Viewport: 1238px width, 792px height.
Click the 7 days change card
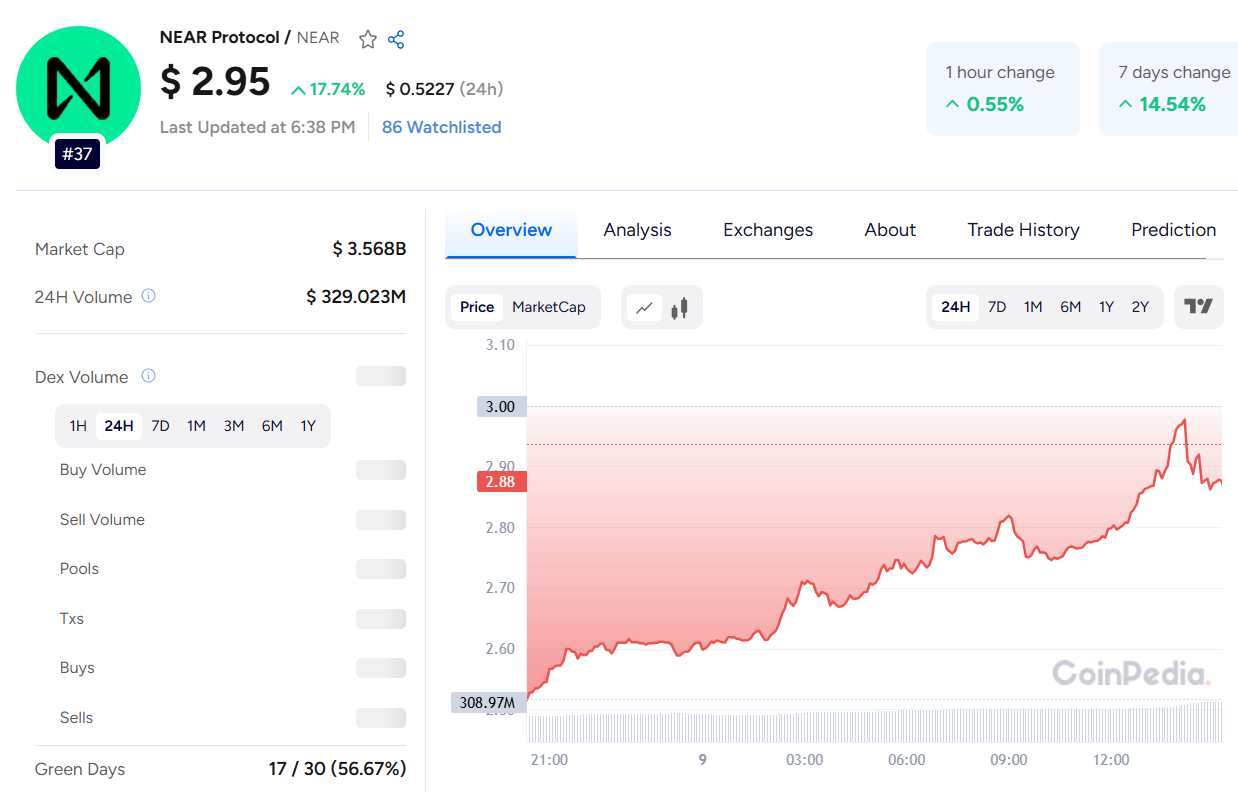(1168, 89)
